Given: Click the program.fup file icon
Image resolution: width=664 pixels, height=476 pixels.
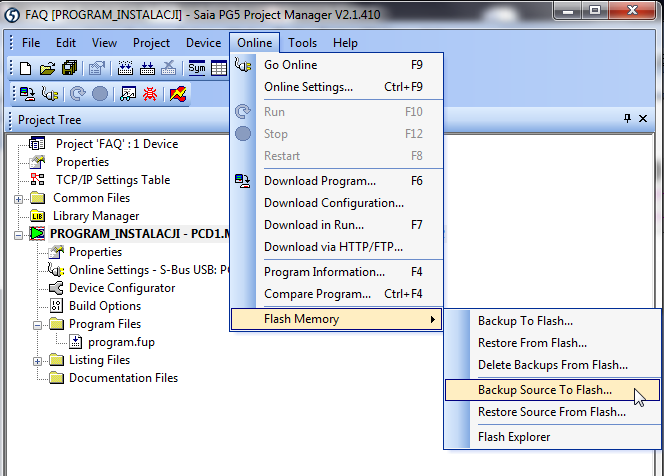Looking at the screenshot, I should pyautogui.click(x=76, y=342).
